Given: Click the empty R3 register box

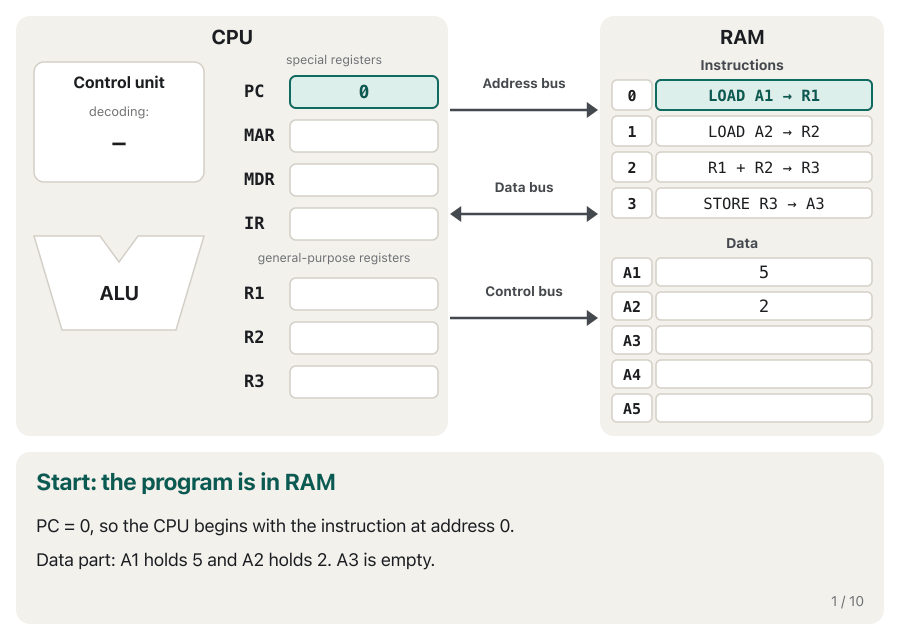Looking at the screenshot, I should (364, 382).
